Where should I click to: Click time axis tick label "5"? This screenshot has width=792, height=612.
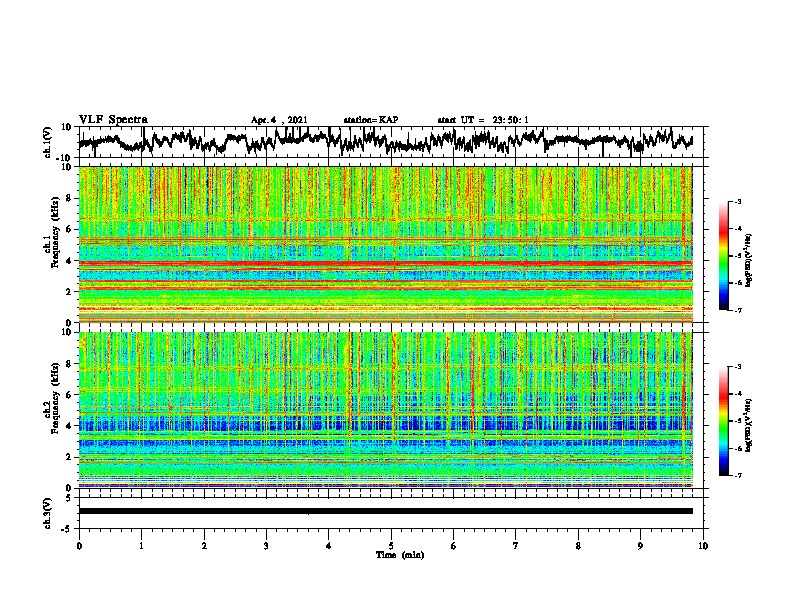click(x=391, y=546)
